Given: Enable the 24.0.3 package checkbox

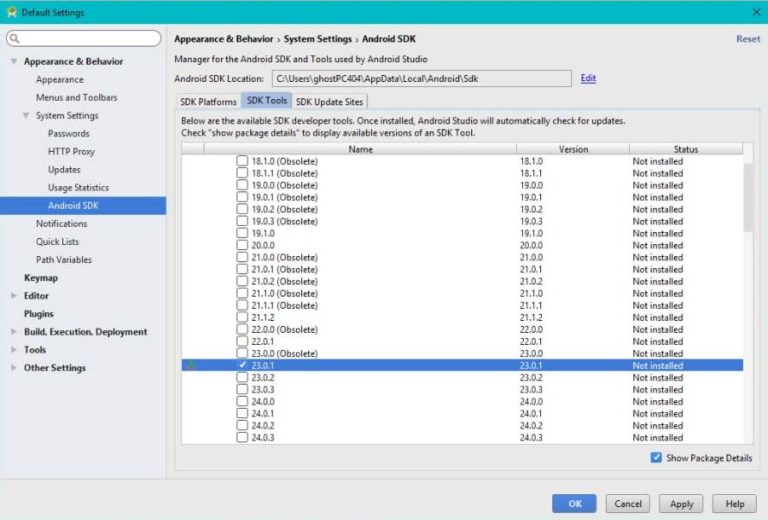Looking at the screenshot, I should coord(242,438).
